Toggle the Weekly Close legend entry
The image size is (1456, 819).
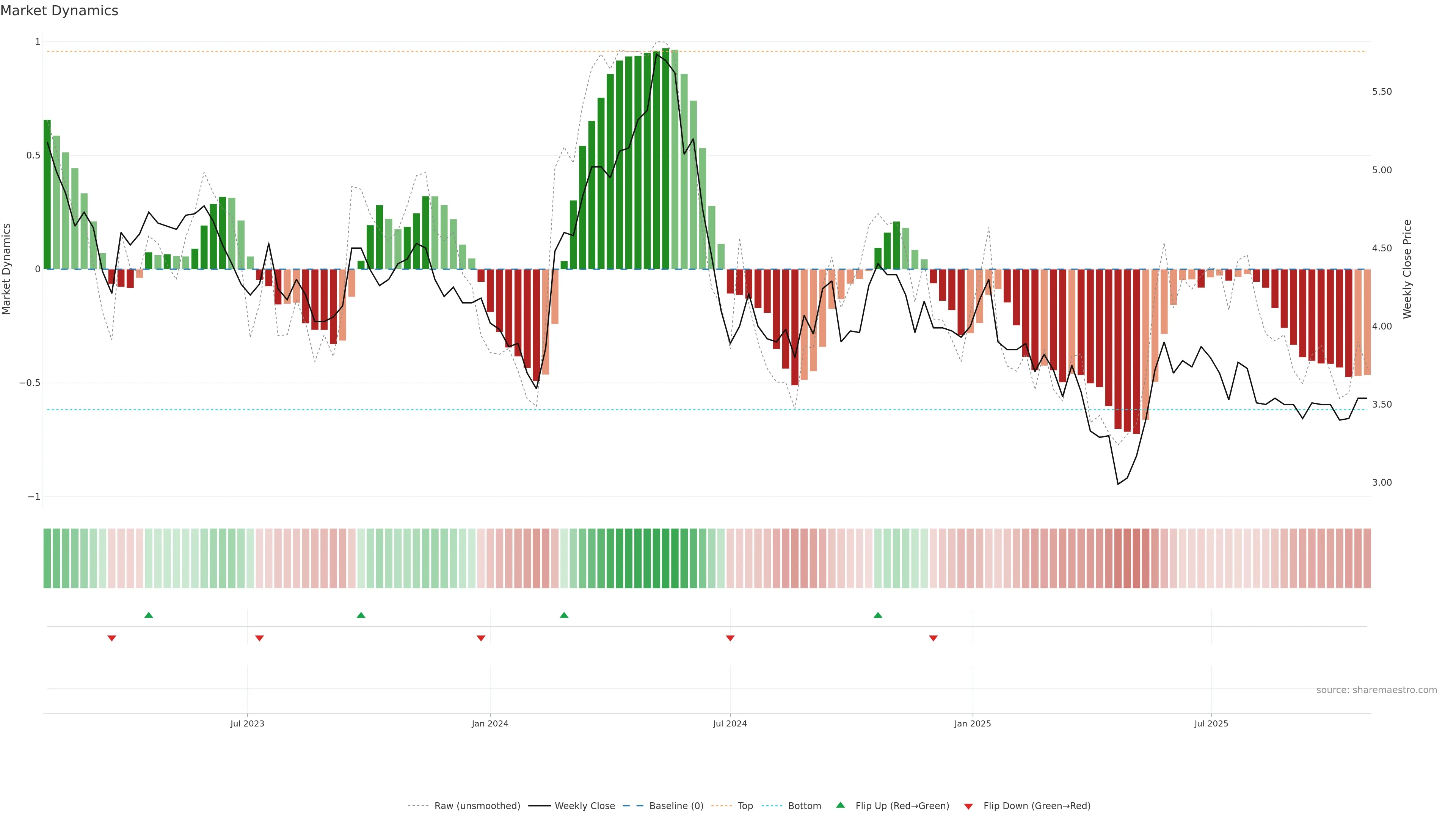(x=584, y=806)
